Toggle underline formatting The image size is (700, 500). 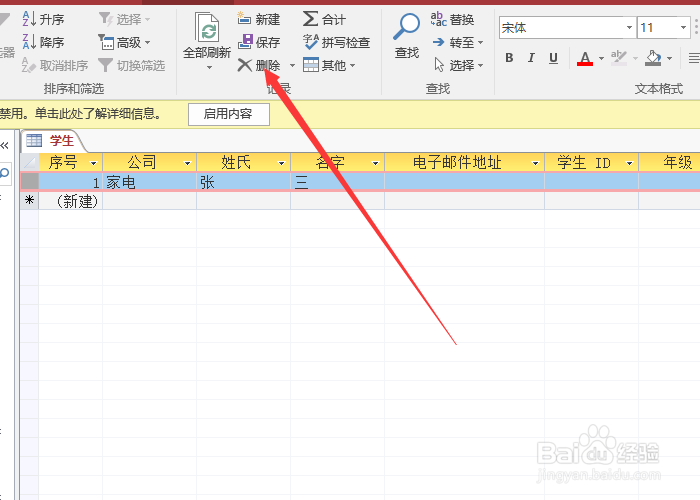554,58
